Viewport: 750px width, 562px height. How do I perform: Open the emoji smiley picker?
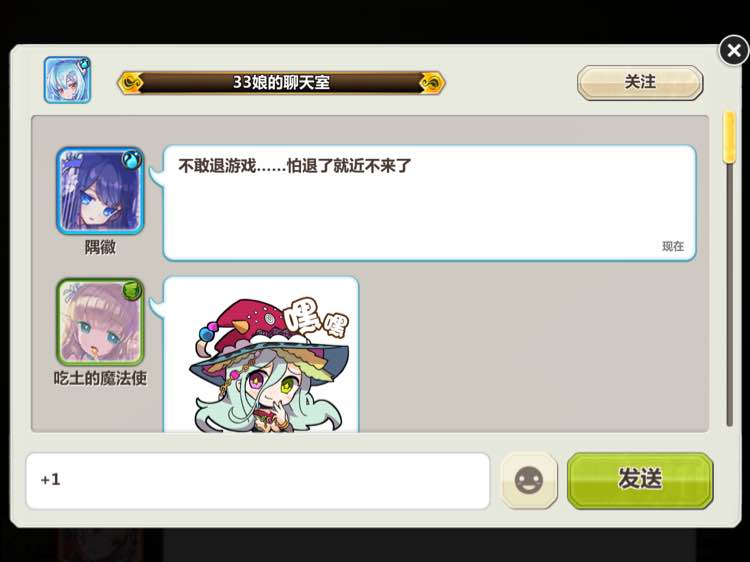tap(529, 480)
